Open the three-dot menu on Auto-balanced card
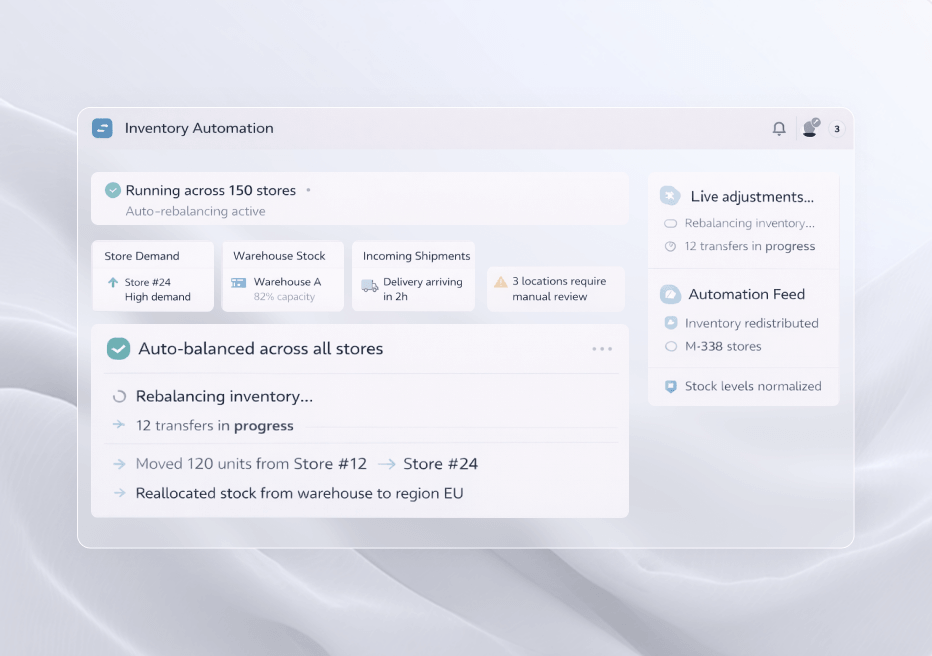The image size is (932, 656). 602,349
